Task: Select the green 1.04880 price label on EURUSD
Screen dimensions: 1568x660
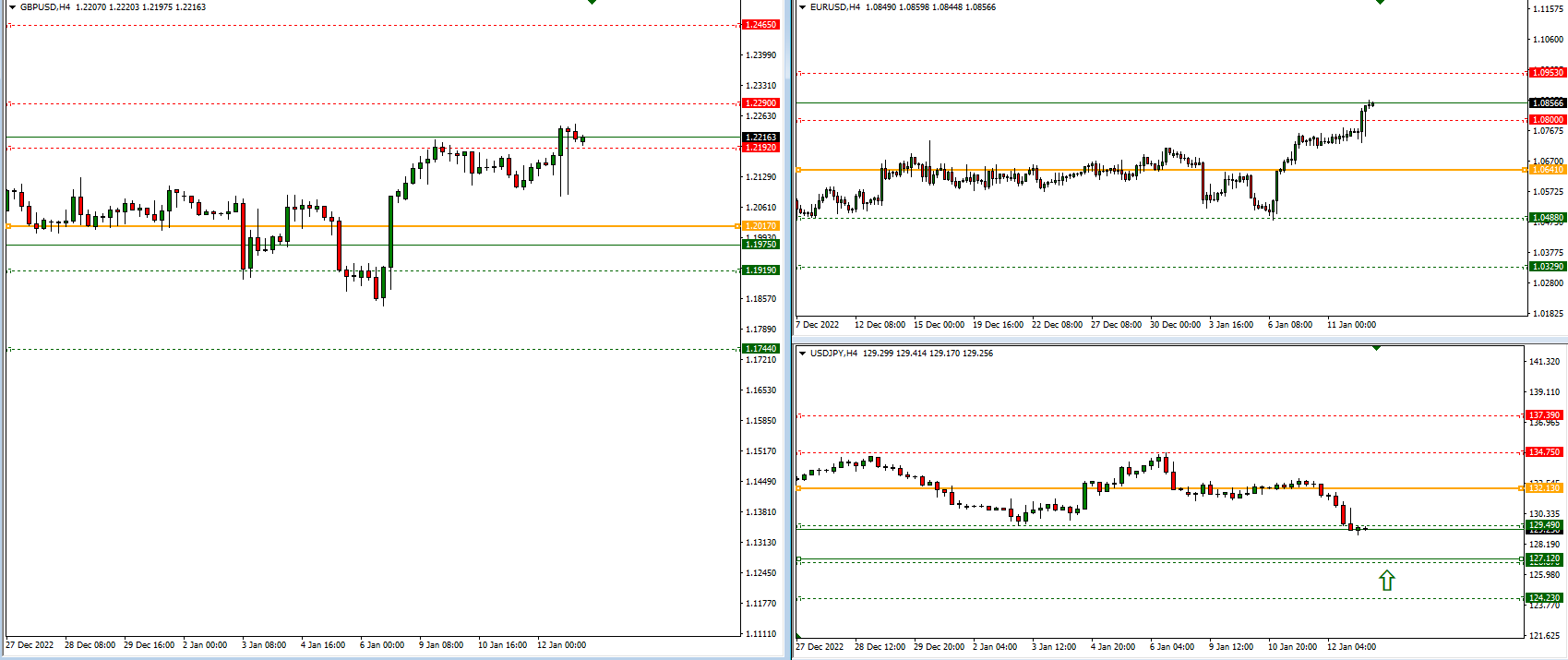Action: 1548,218
